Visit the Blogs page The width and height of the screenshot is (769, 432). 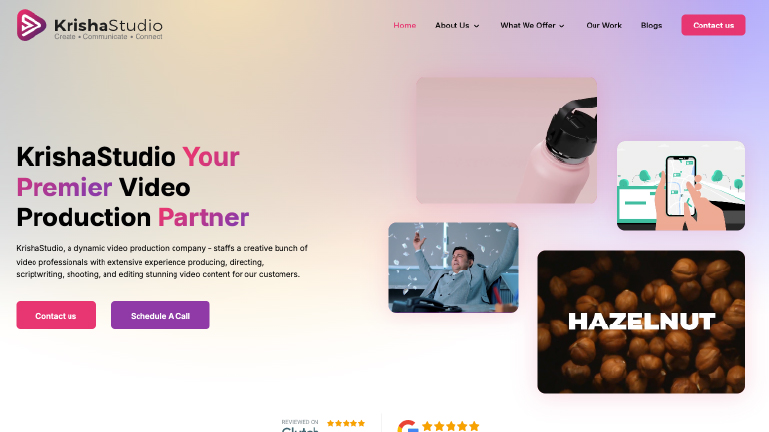pyautogui.click(x=651, y=25)
